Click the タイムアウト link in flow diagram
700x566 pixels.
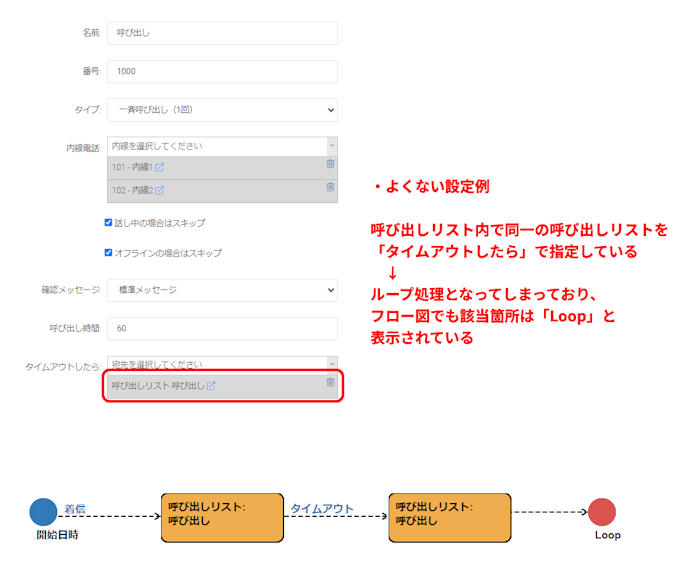[x=322, y=509]
